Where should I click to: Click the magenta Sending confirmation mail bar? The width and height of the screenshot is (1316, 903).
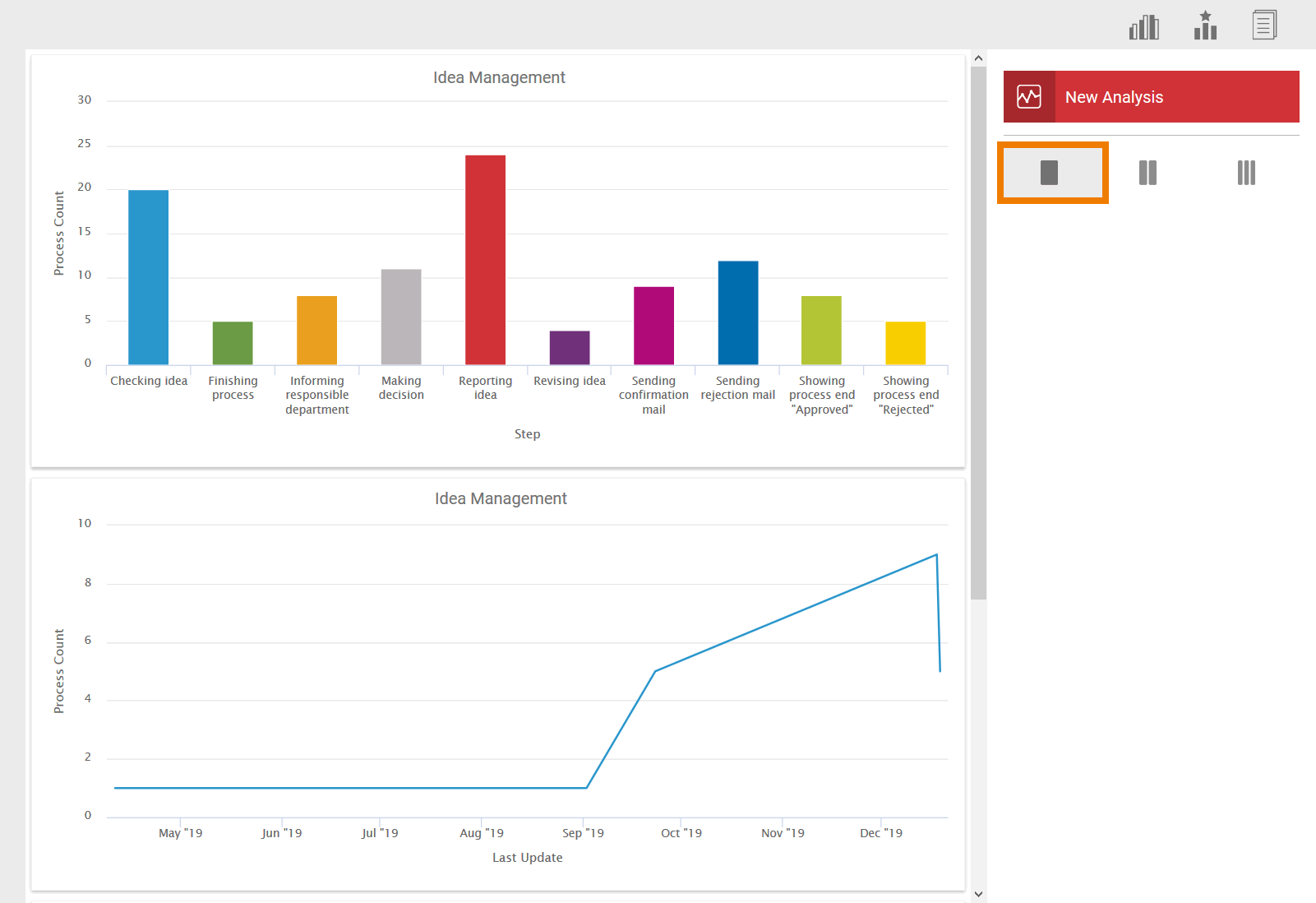point(653,326)
